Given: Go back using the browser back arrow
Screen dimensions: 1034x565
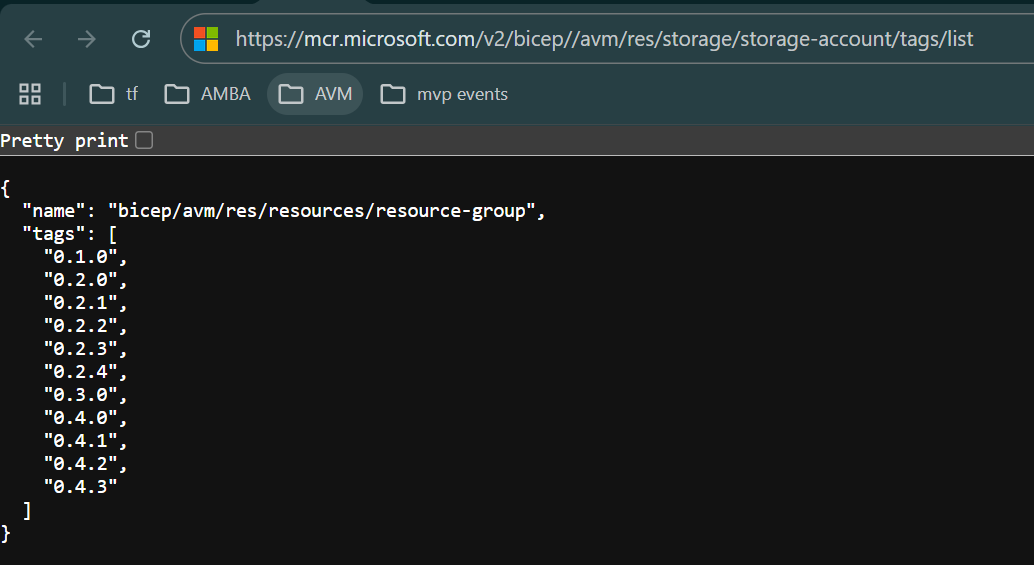Looking at the screenshot, I should (33, 40).
